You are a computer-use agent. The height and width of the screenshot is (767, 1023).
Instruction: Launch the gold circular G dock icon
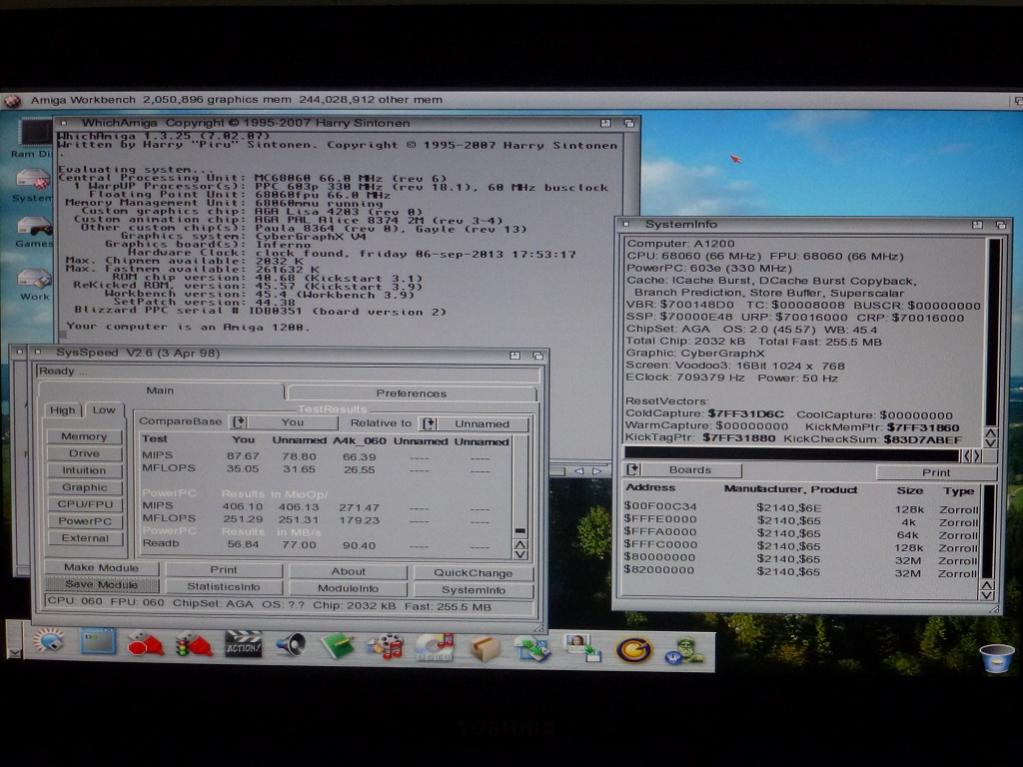click(634, 650)
